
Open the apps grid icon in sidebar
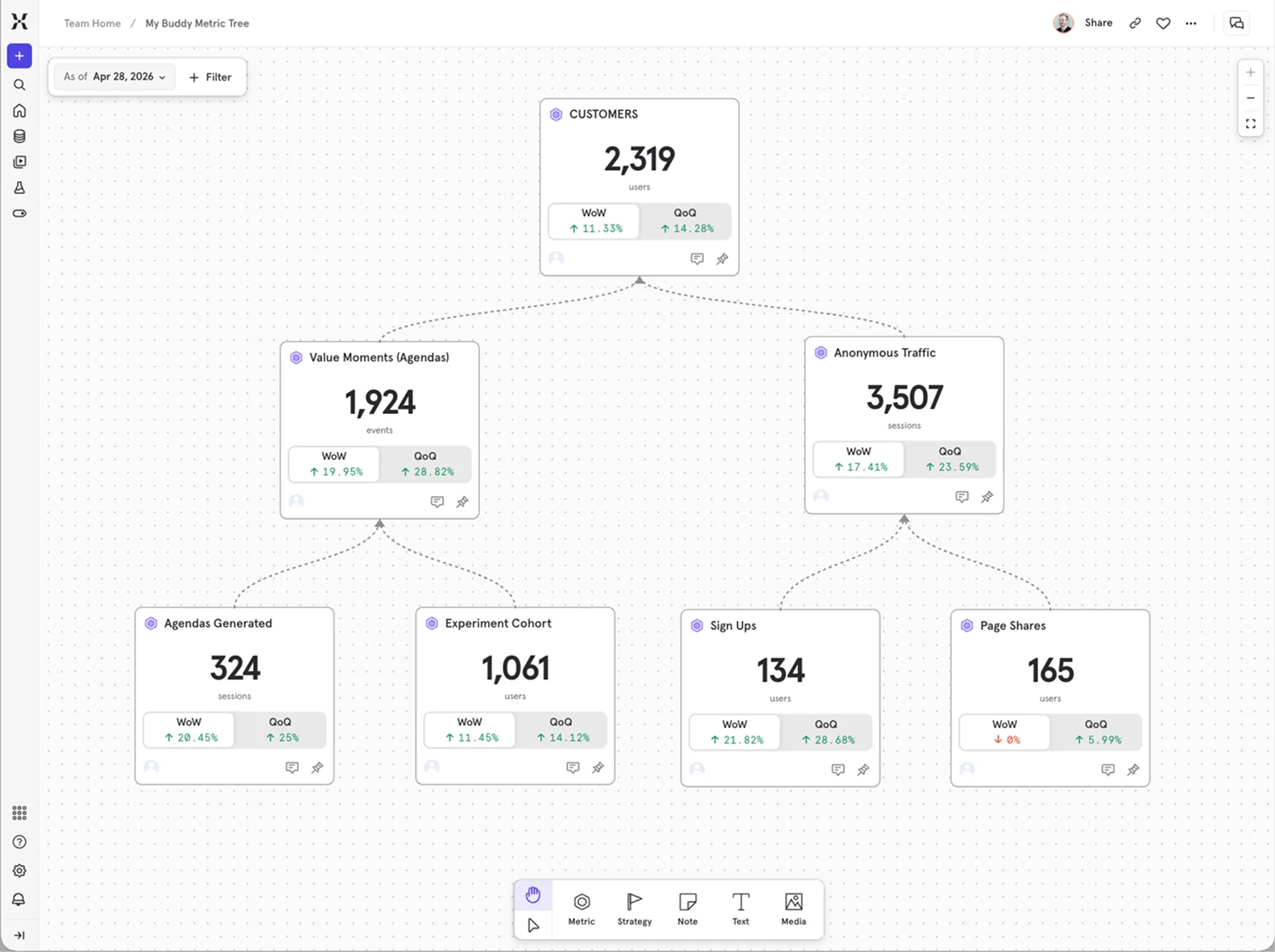point(19,813)
